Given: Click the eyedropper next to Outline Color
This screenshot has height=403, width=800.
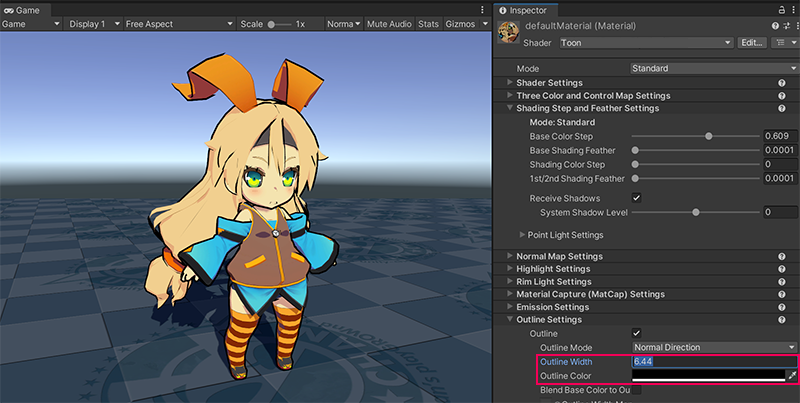Looking at the screenshot, I should coord(792,375).
